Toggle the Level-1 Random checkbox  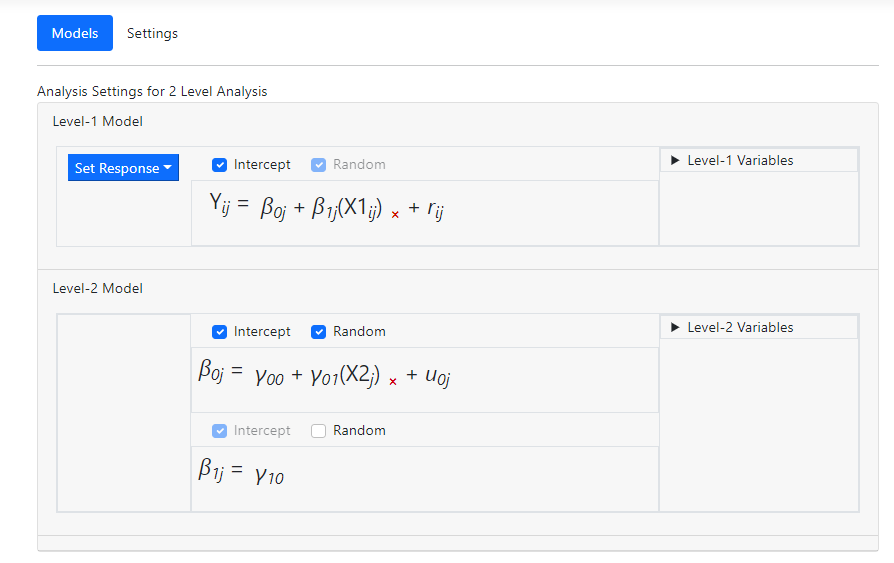pos(319,165)
